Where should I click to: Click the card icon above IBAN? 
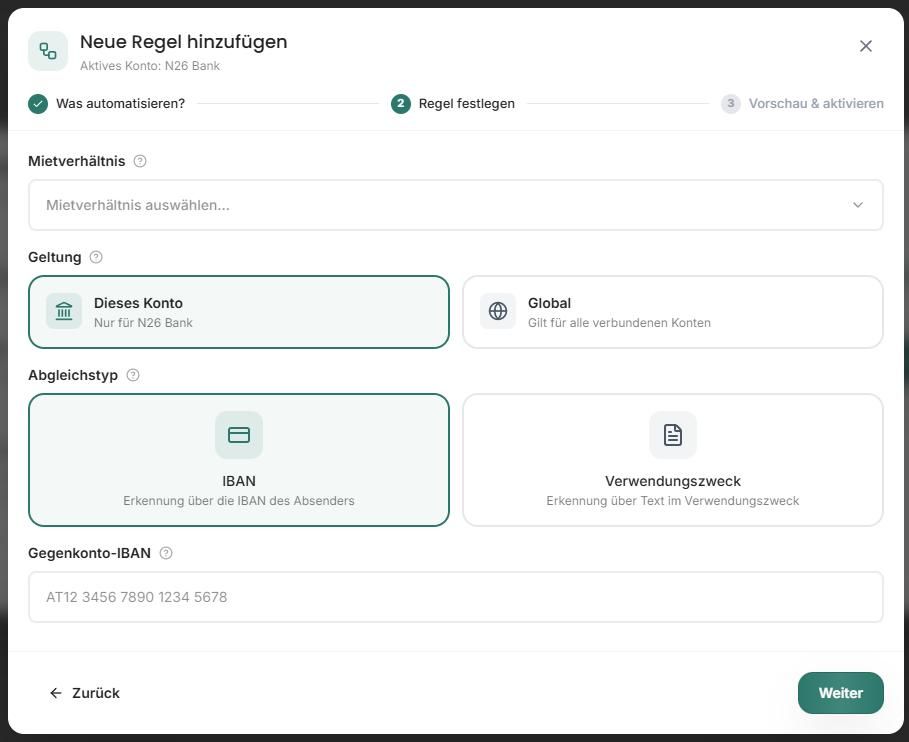pyautogui.click(x=239, y=435)
